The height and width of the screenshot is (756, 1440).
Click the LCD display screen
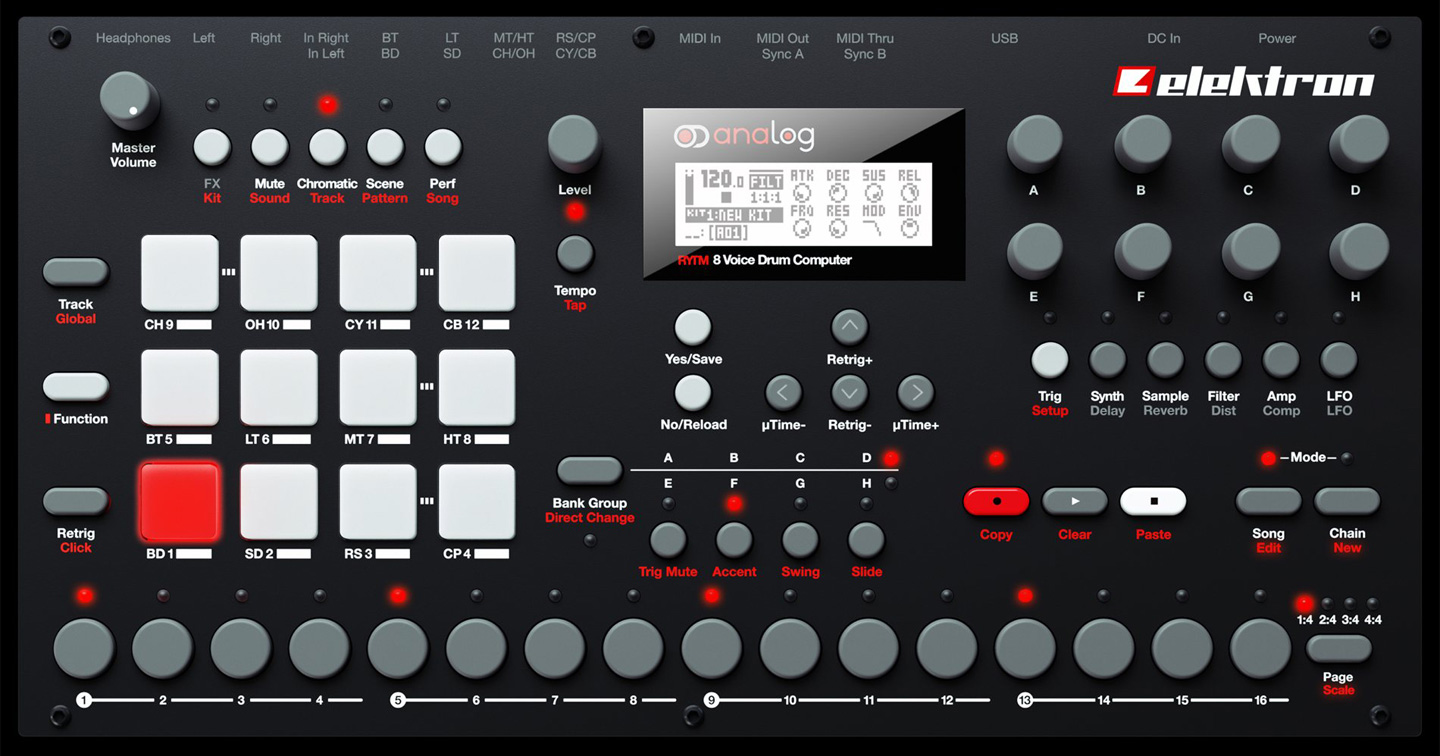click(x=804, y=203)
